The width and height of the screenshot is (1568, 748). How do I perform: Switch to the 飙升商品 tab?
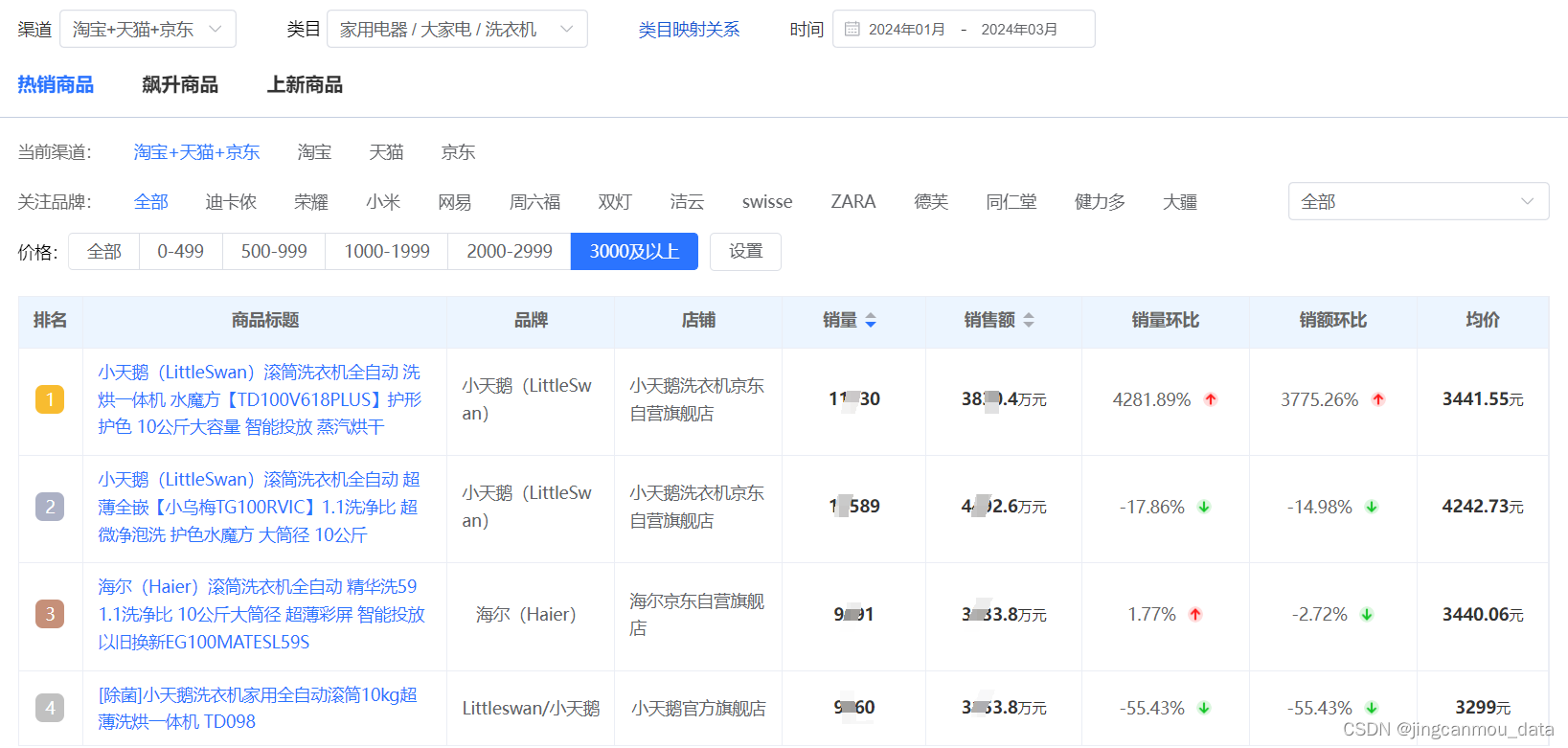(x=180, y=84)
